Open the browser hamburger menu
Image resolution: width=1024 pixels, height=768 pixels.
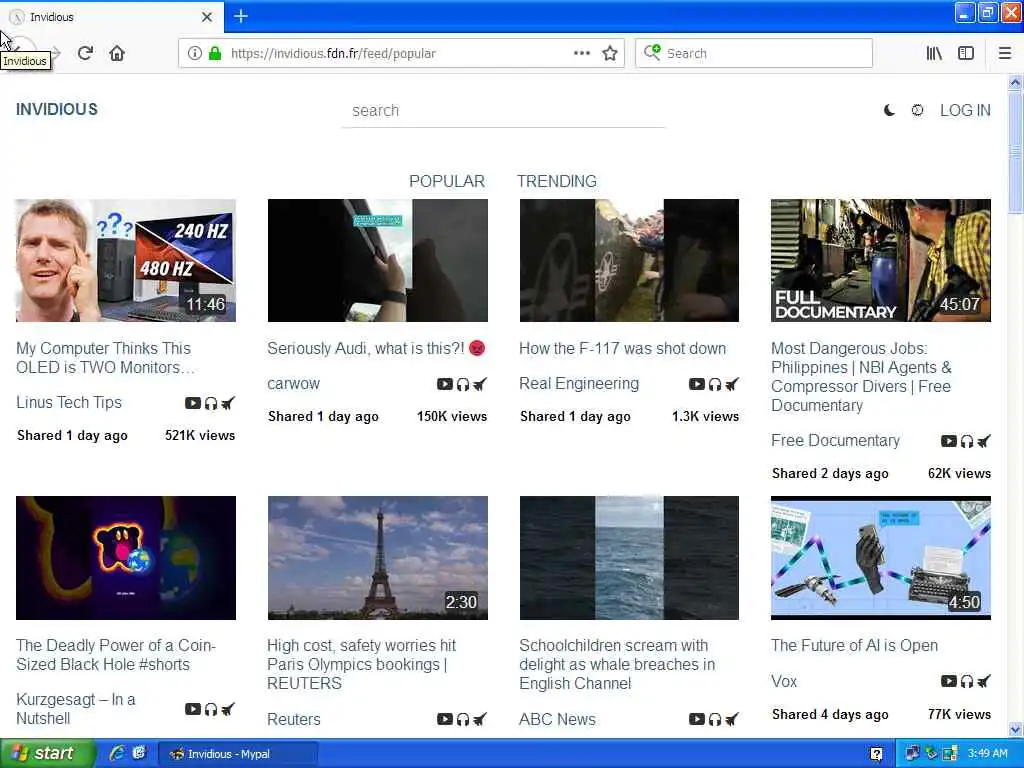coord(1004,53)
